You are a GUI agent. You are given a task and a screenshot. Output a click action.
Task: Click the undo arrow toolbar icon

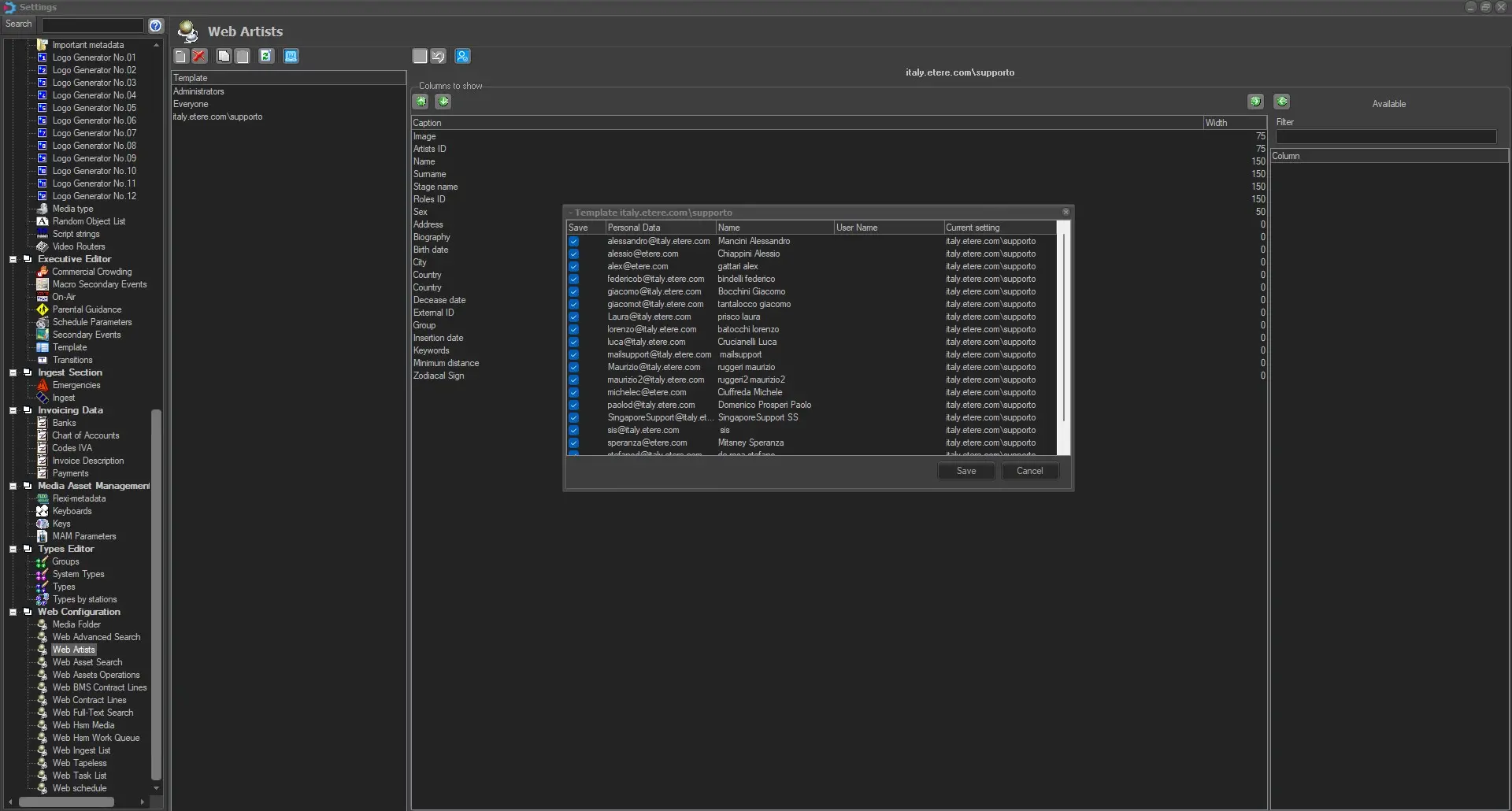pos(439,56)
